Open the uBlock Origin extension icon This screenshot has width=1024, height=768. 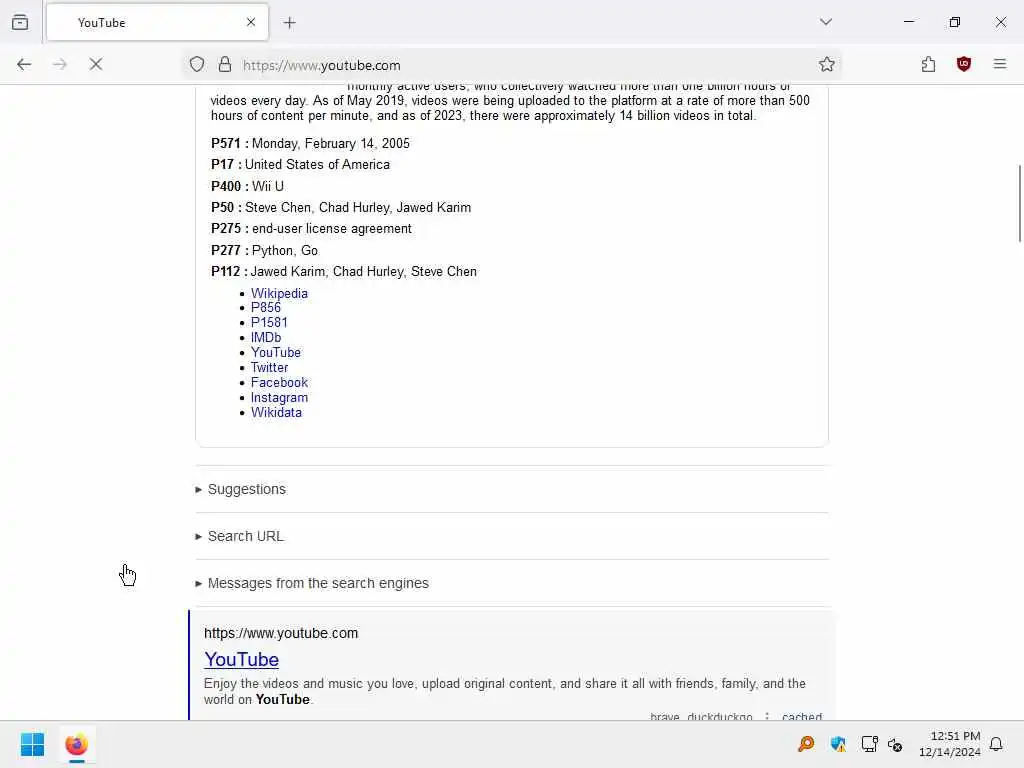(x=963, y=64)
